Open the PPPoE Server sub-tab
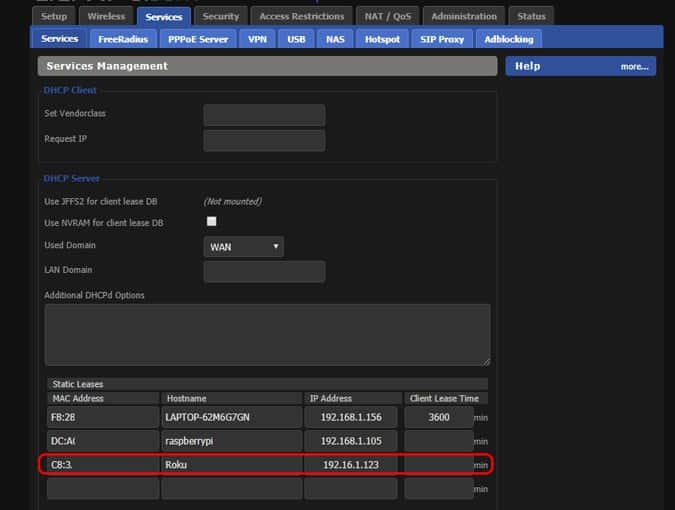Screen dimensions: 675x510 click(196, 39)
